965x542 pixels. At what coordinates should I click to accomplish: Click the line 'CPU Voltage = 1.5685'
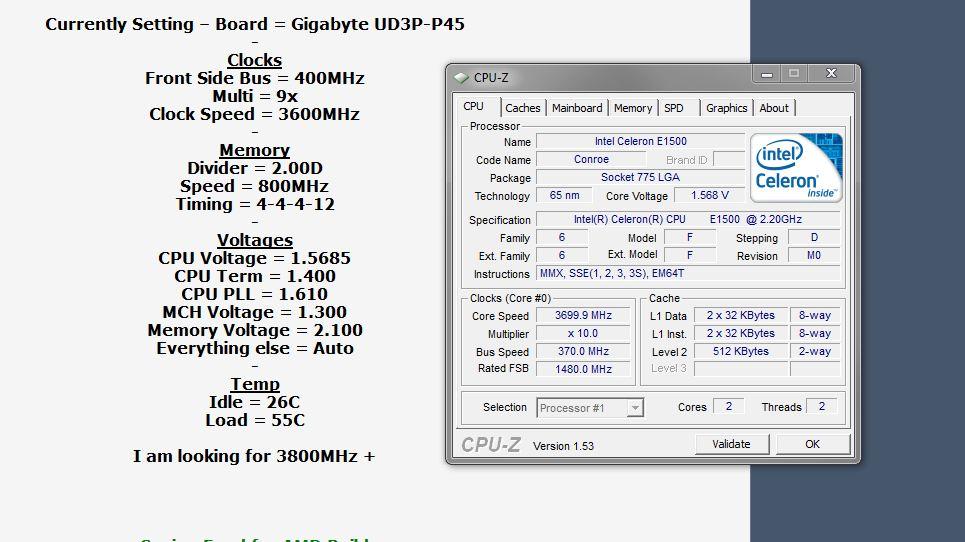pyautogui.click(x=254, y=258)
